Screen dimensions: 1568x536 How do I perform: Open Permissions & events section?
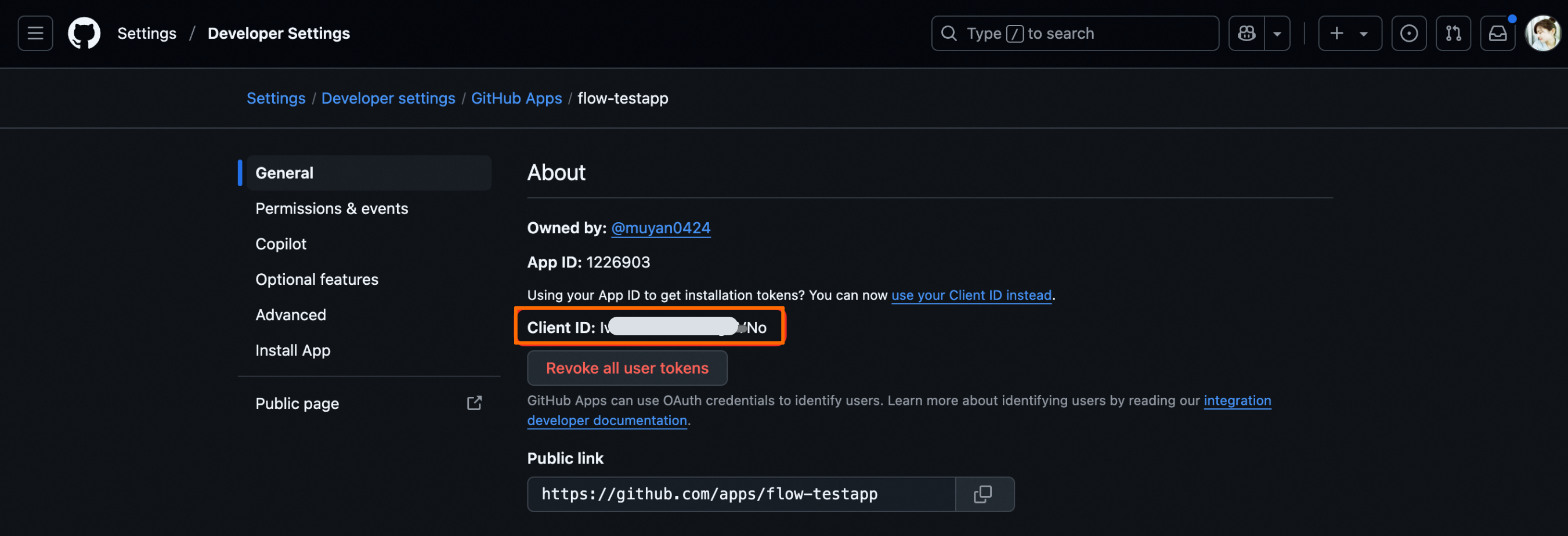[332, 209]
